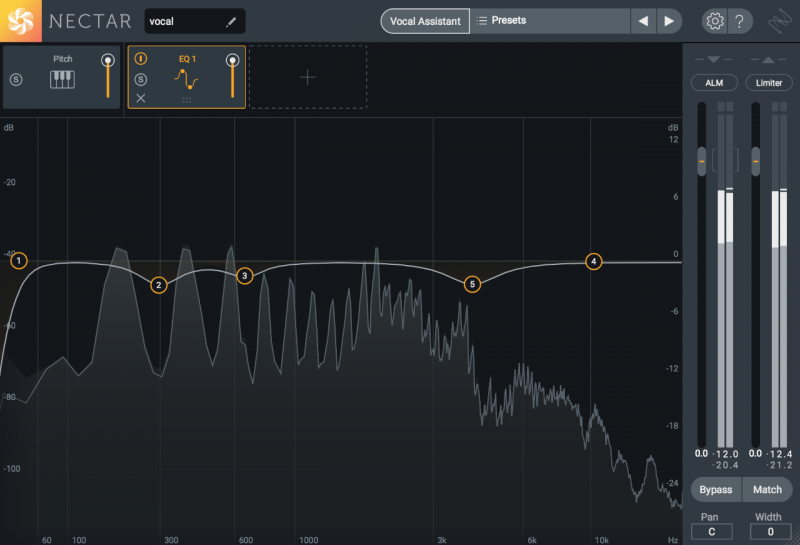Viewport: 800px width, 545px height.
Task: Click the Pan value field
Action: [x=712, y=531]
